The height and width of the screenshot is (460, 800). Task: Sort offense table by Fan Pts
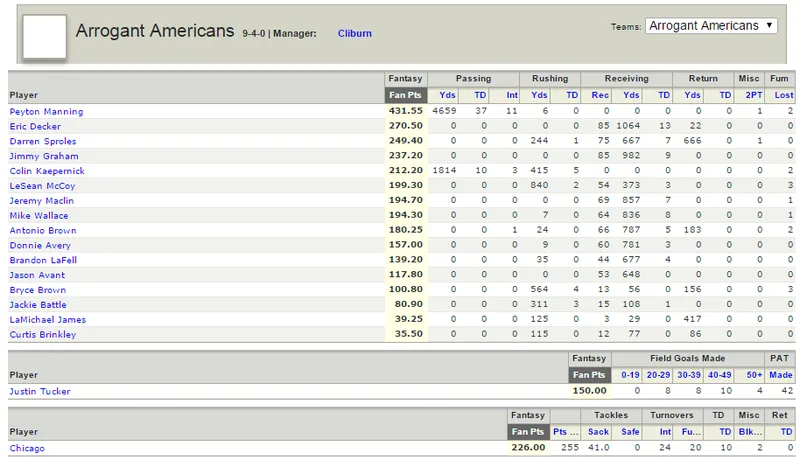[x=405, y=95]
